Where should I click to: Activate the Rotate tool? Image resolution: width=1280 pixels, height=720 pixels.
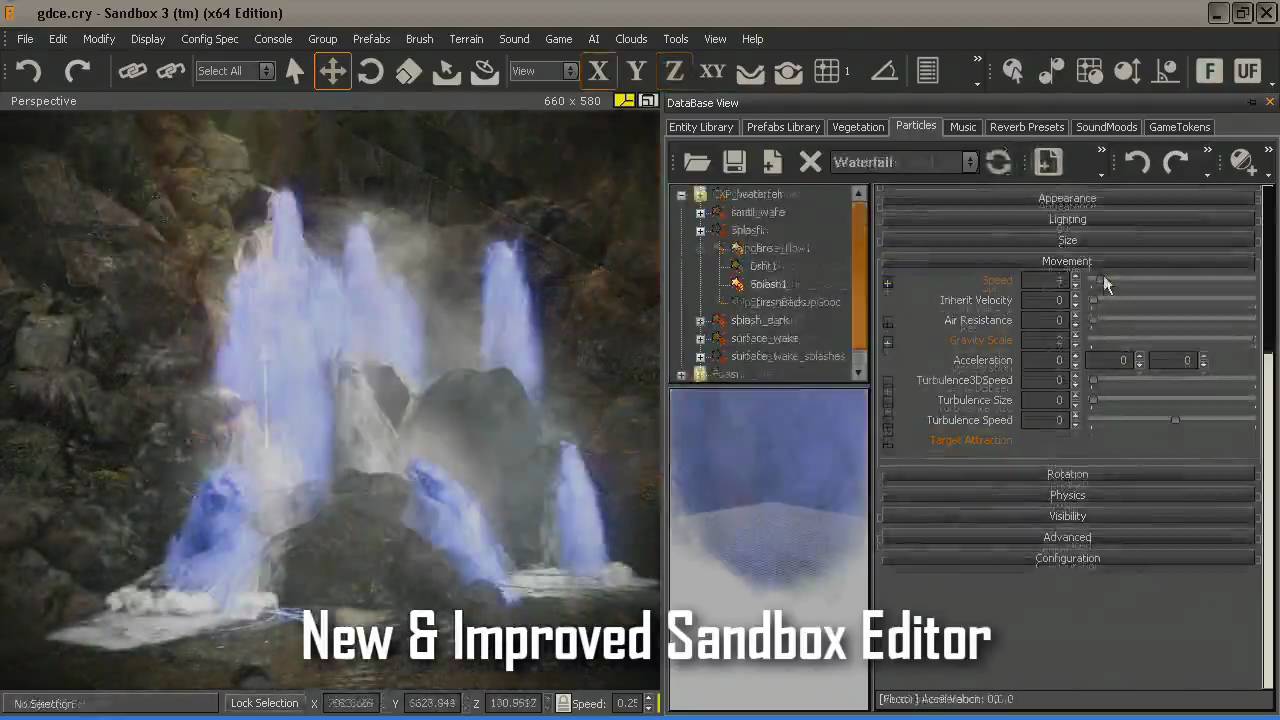pos(370,71)
